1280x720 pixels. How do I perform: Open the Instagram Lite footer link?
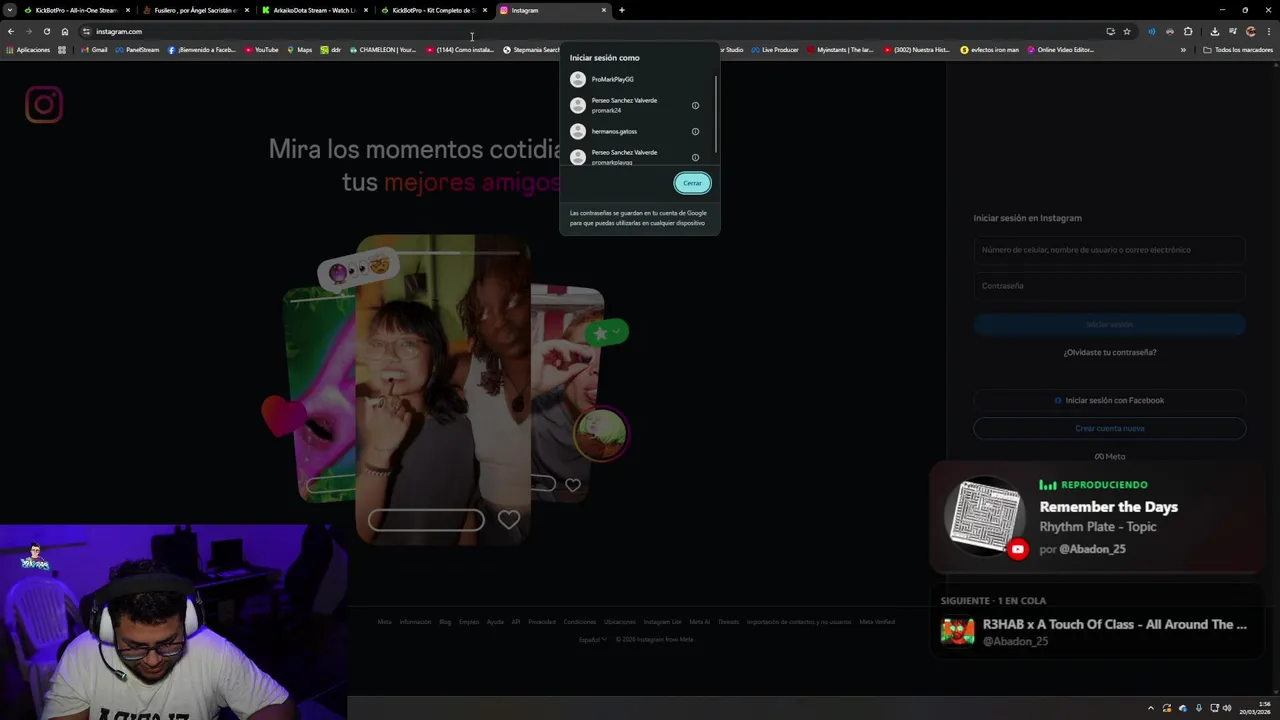662,622
